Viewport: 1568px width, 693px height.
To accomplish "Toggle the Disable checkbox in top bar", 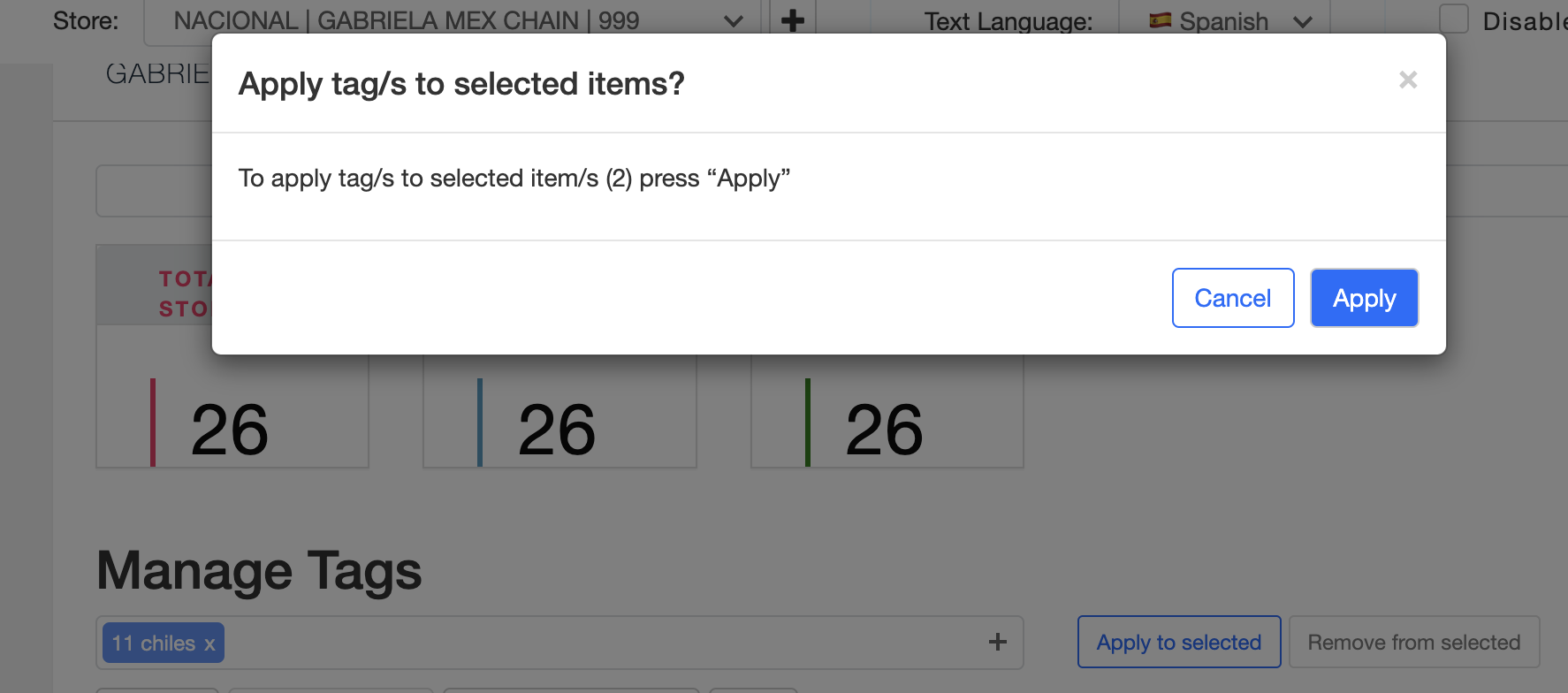I will point(1454,19).
